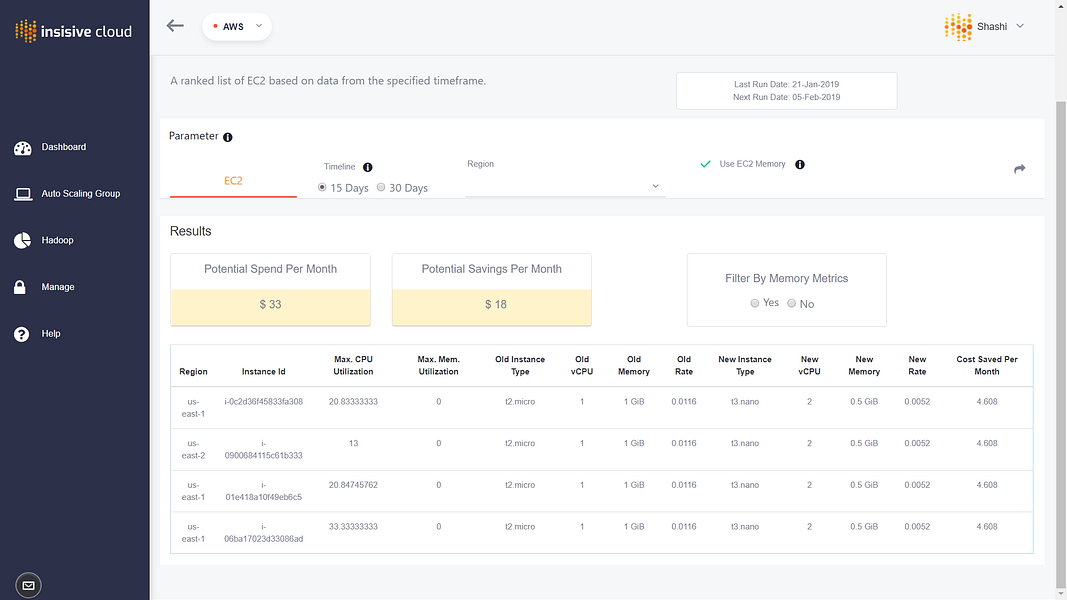Open the Help question mark icon

(x=22, y=334)
